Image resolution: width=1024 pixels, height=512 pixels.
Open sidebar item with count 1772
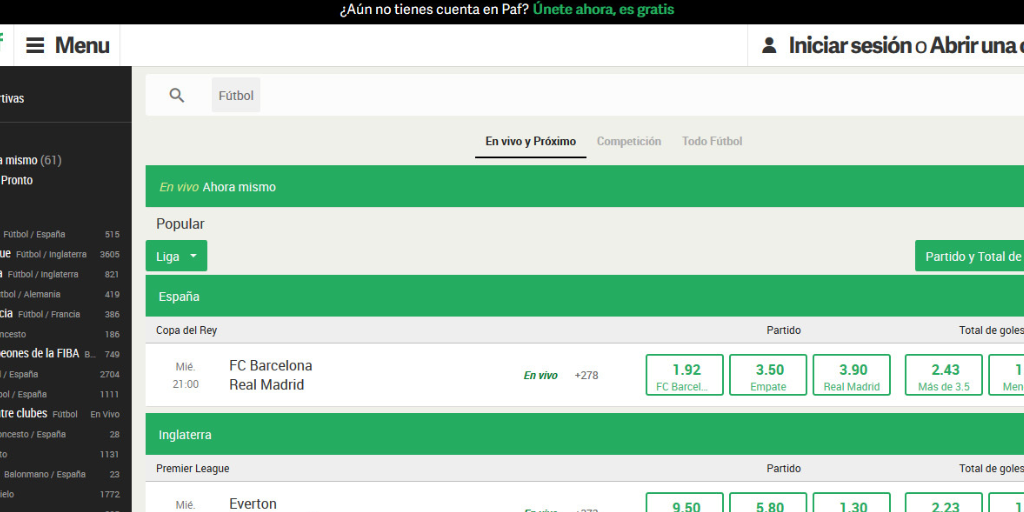pyautogui.click(x=60, y=494)
